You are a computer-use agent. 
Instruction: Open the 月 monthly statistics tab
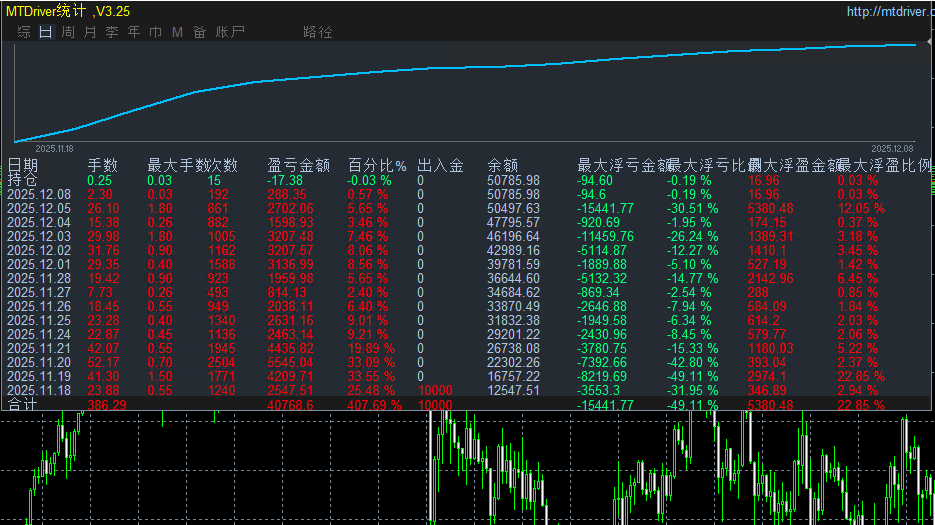click(x=90, y=32)
